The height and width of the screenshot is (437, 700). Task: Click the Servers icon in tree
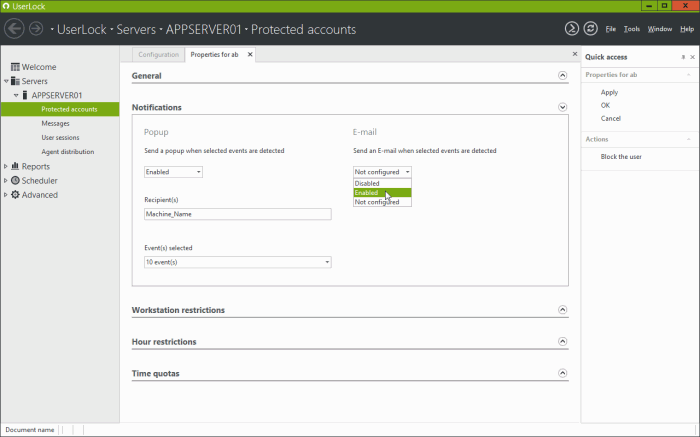pos(15,81)
